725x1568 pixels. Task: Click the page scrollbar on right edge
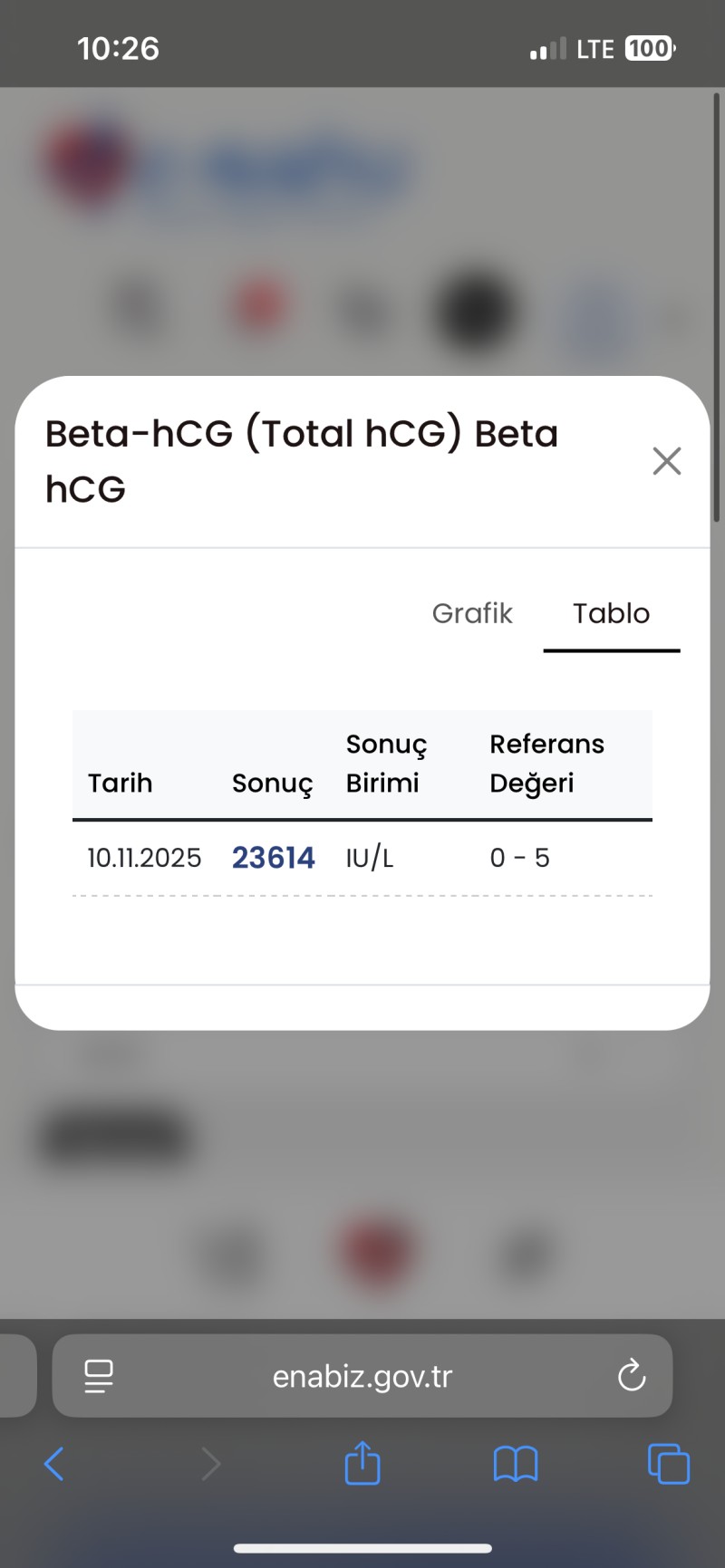717,308
